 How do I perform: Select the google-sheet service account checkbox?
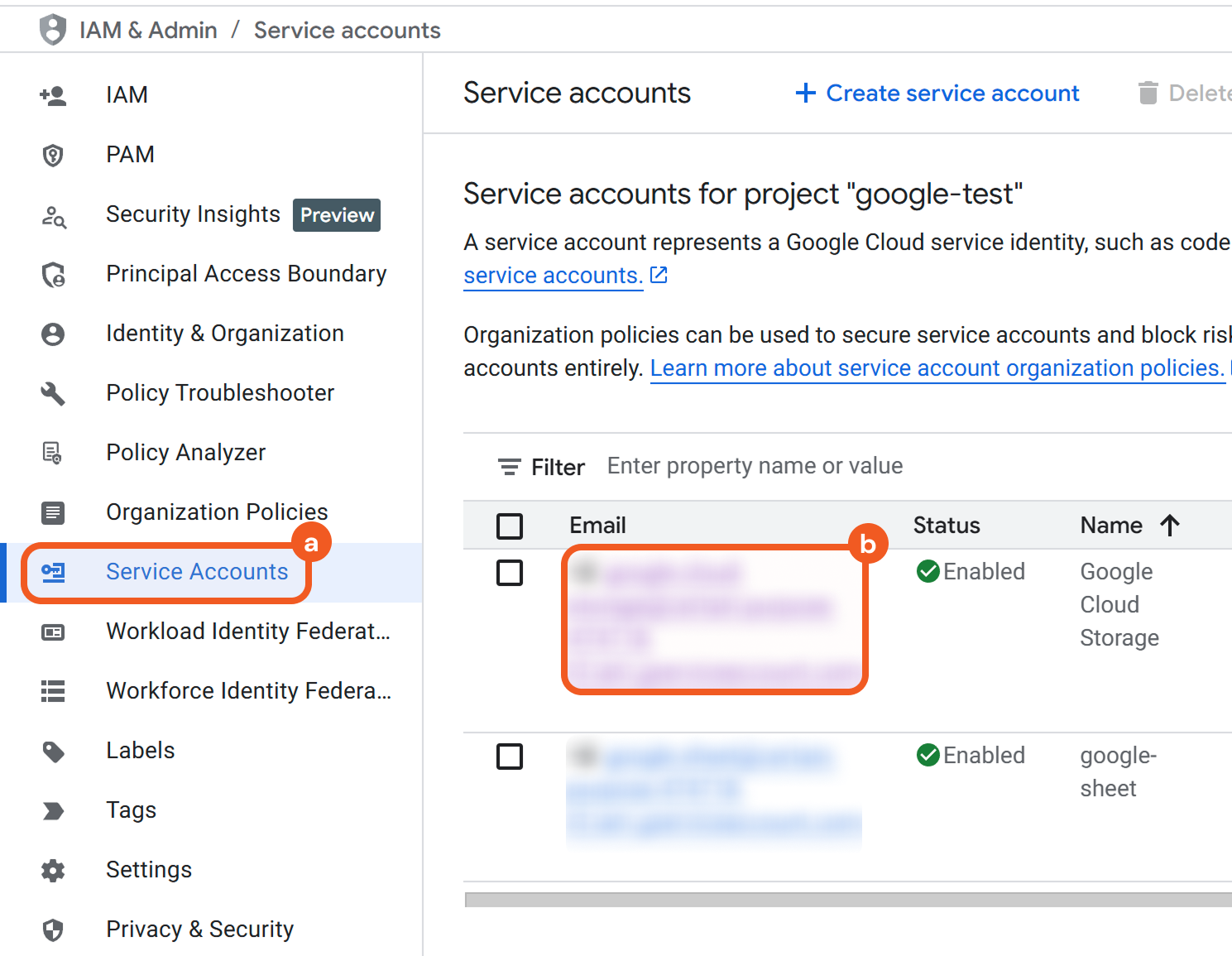pyautogui.click(x=510, y=757)
